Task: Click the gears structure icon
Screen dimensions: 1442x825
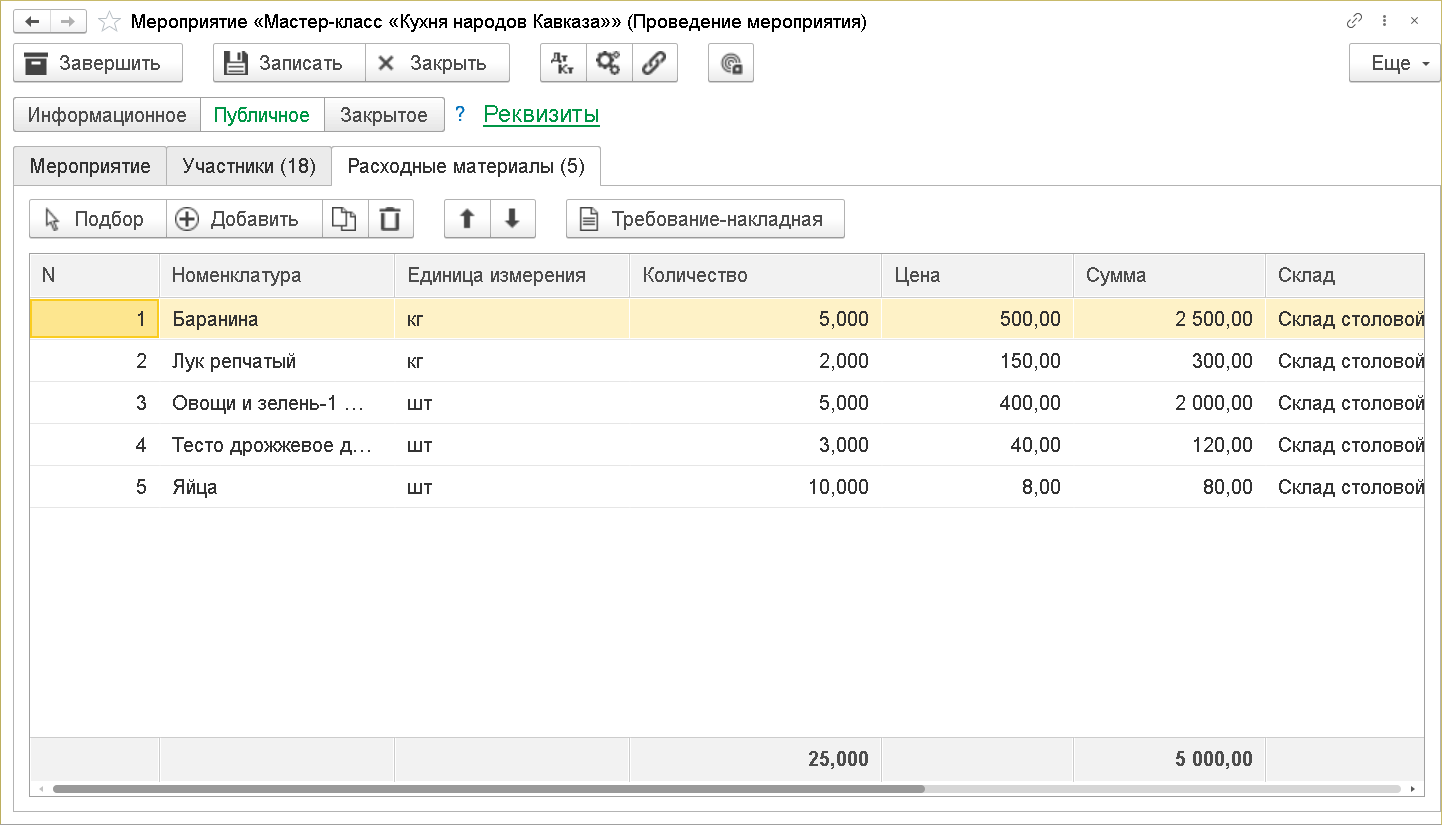Action: [x=608, y=63]
